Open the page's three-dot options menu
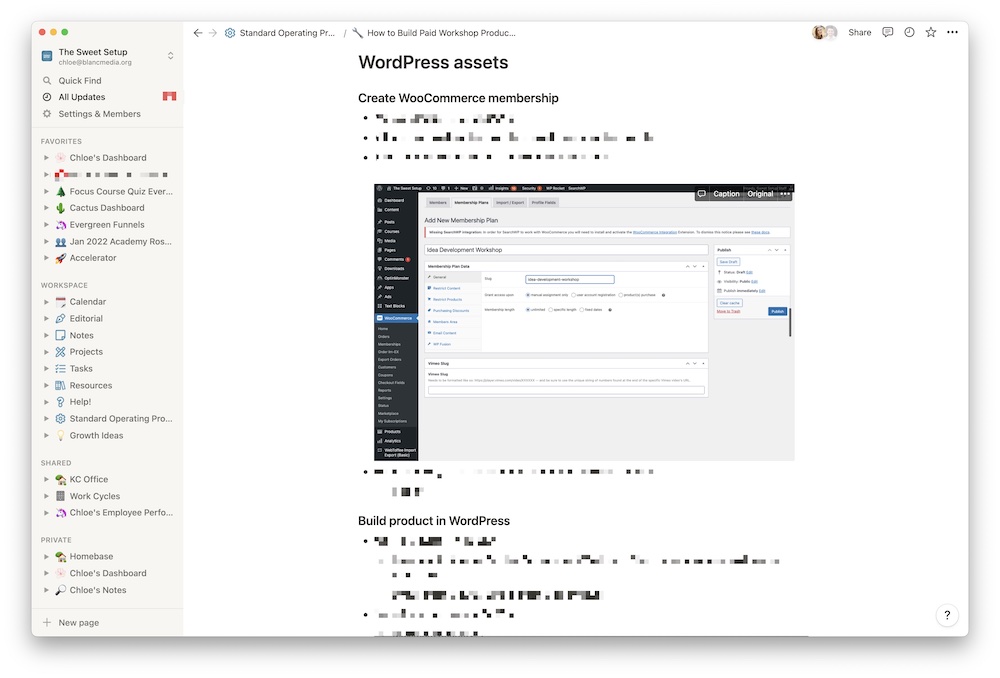This screenshot has width=1000, height=678. (952, 33)
